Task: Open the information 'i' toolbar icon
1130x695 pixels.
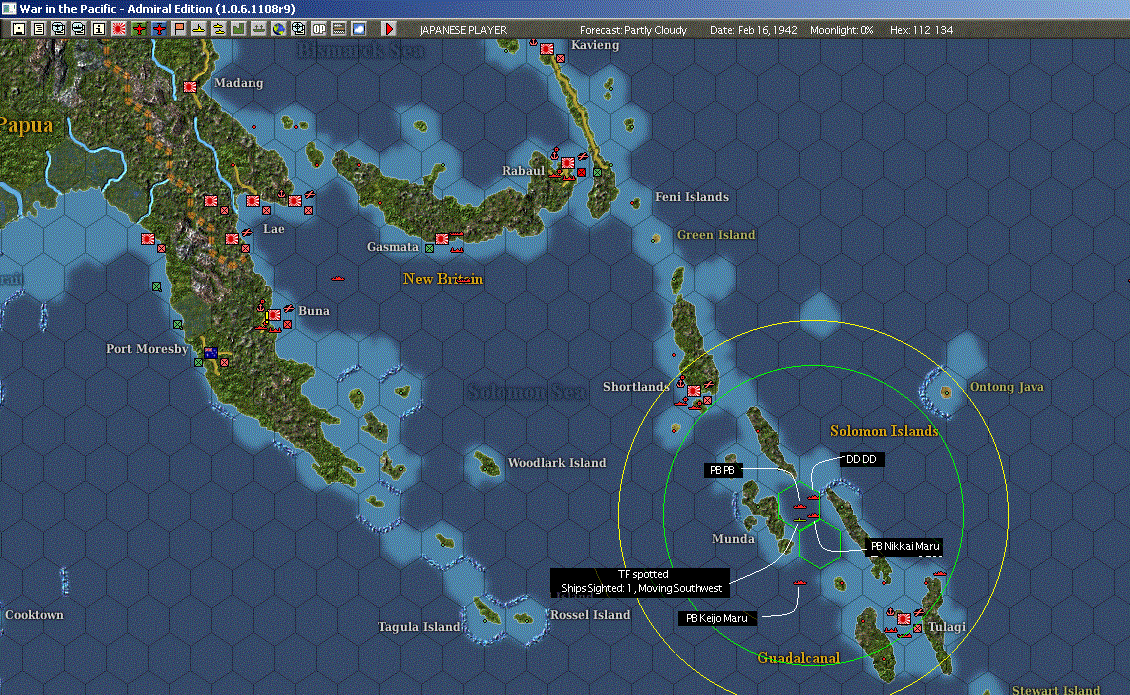Action: point(99,29)
